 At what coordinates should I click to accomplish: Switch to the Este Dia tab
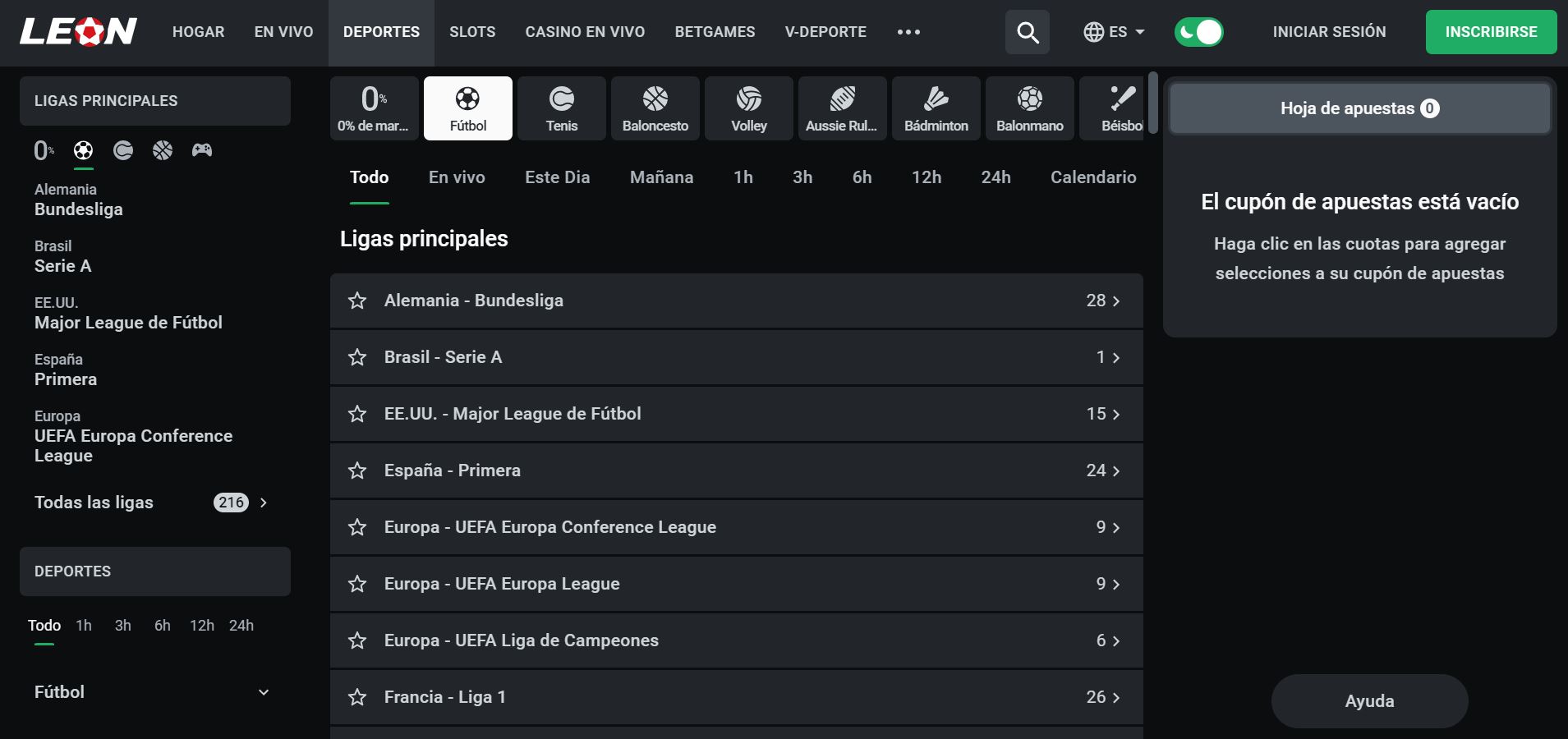pos(558,177)
